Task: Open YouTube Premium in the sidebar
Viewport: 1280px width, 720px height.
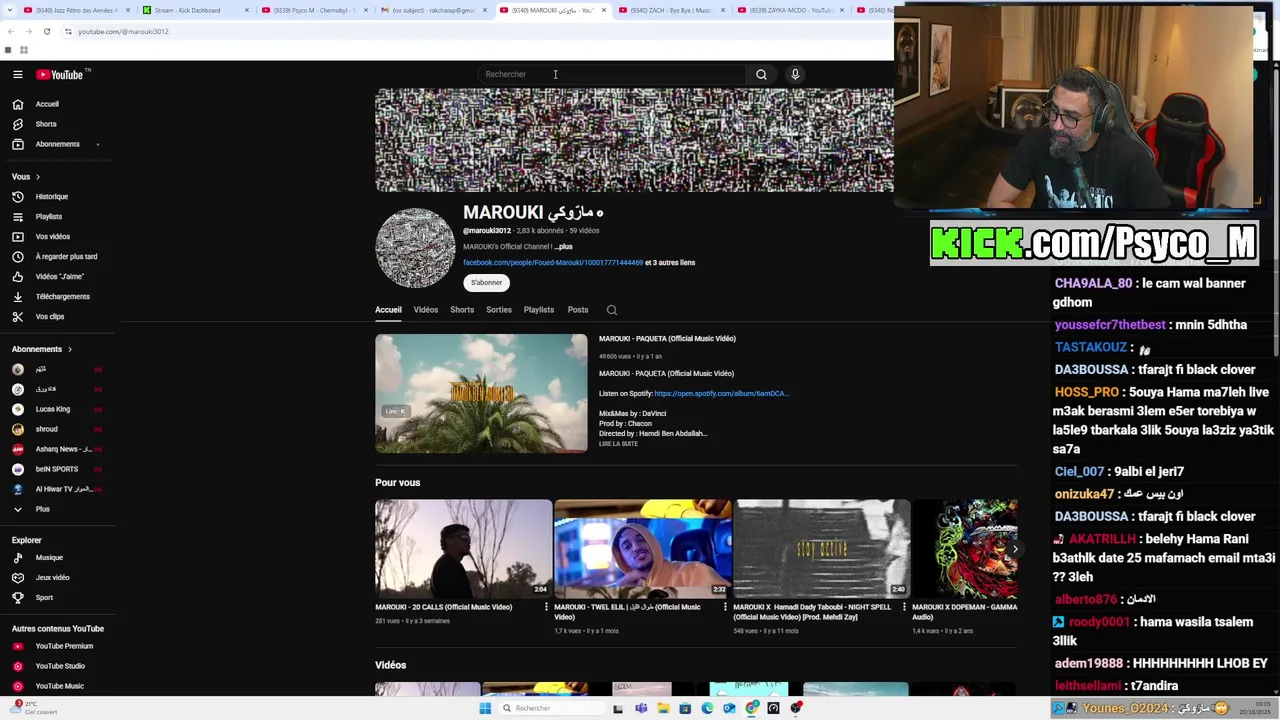Action: click(x=64, y=646)
